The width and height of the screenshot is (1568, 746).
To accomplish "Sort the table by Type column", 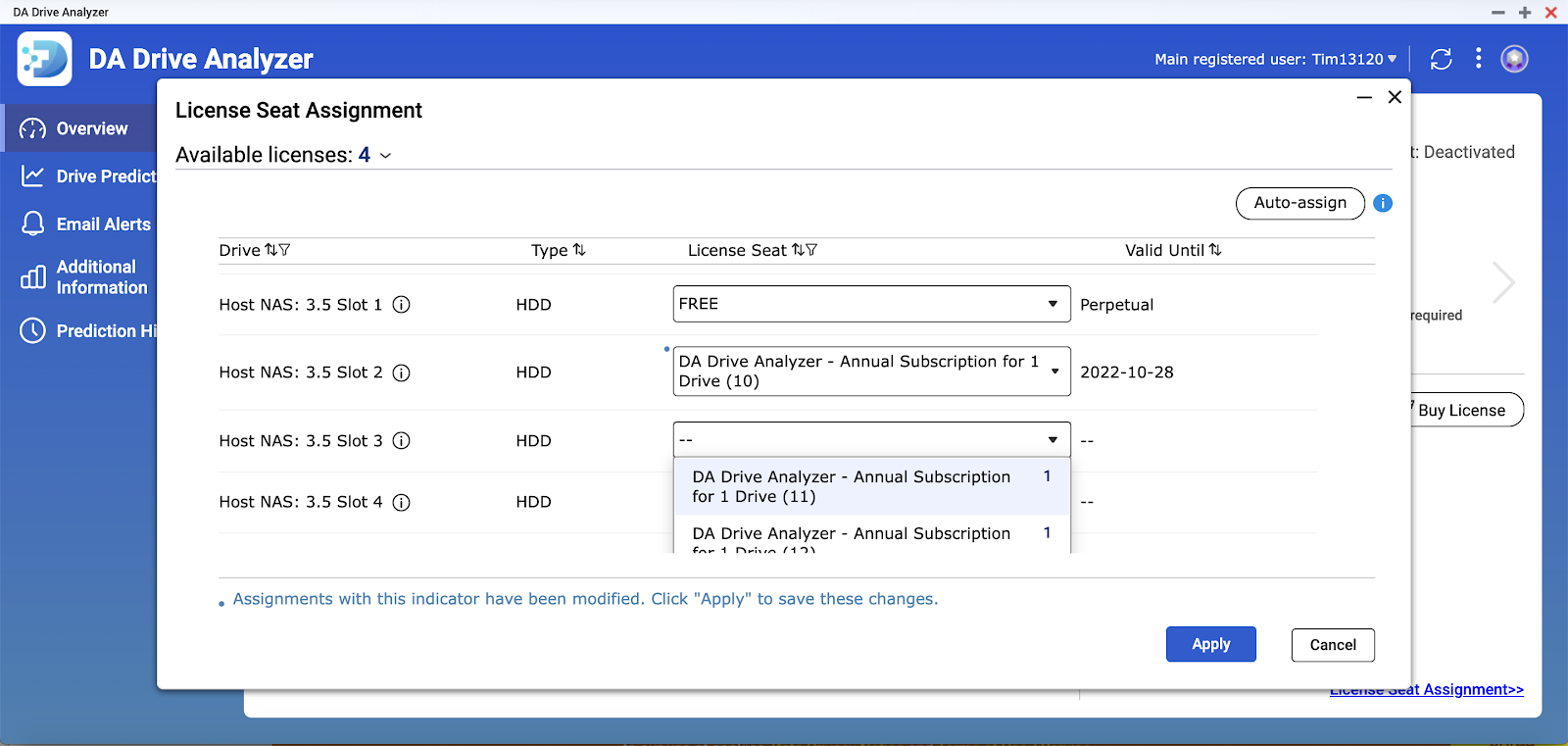I will click(x=579, y=250).
